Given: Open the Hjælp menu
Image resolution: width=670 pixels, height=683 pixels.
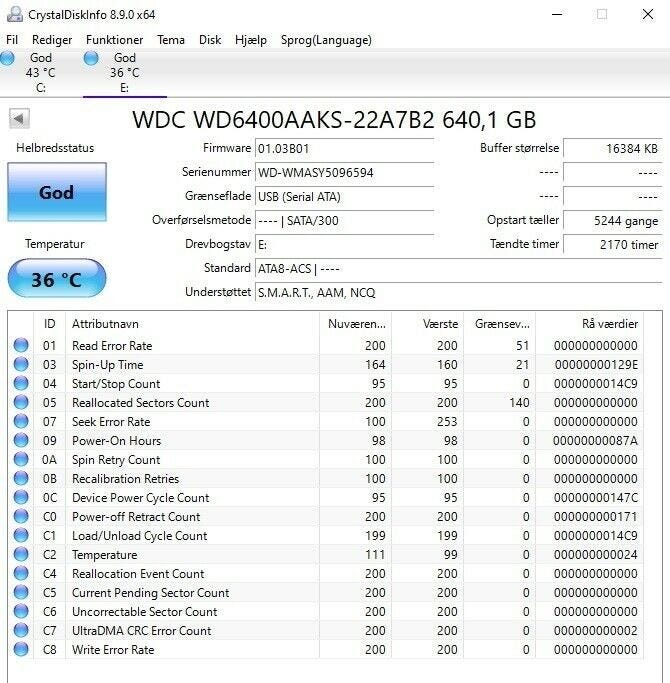Looking at the screenshot, I should pos(250,40).
